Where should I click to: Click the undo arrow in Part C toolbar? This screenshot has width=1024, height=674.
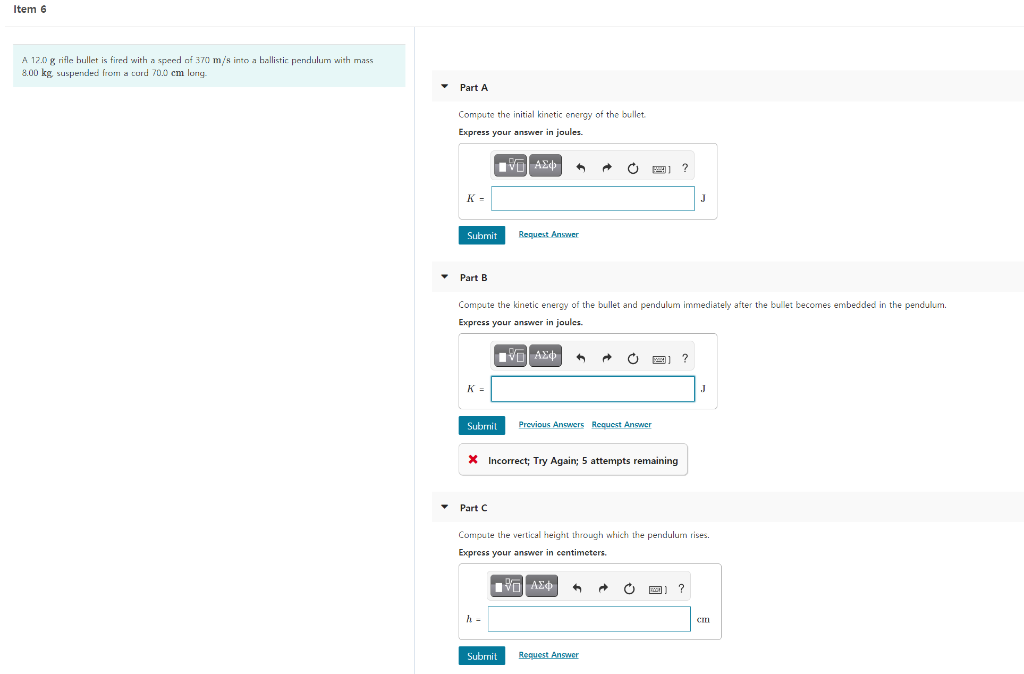point(577,588)
